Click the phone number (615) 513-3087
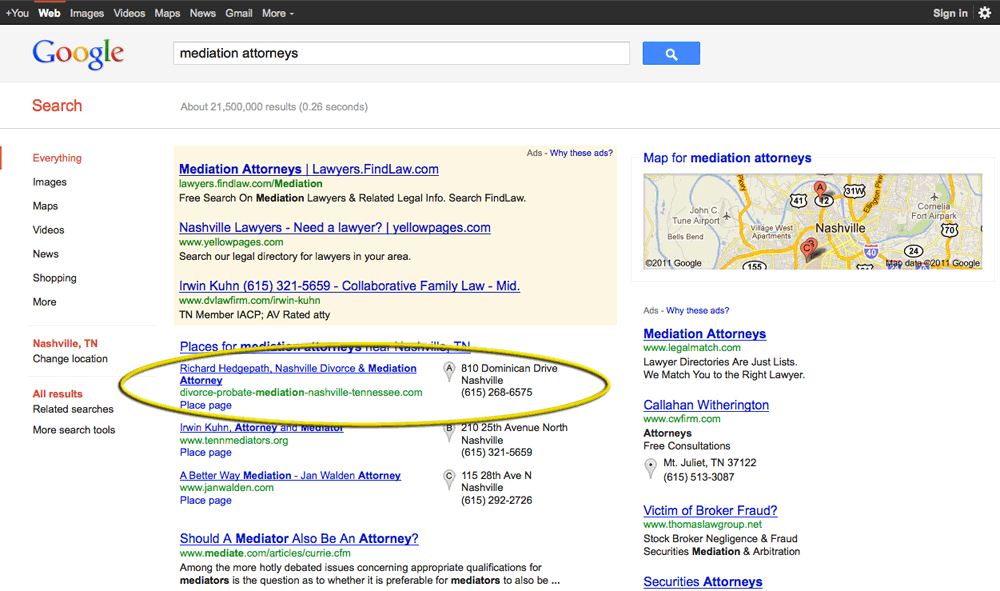 [698, 477]
